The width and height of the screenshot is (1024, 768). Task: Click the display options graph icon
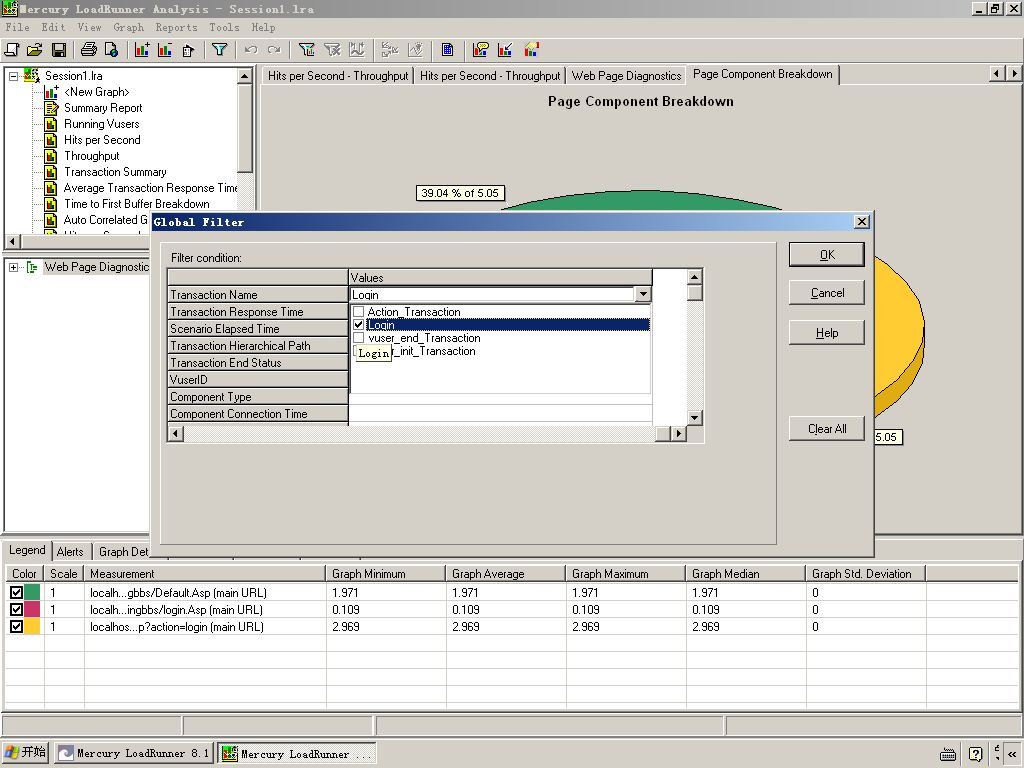532,50
